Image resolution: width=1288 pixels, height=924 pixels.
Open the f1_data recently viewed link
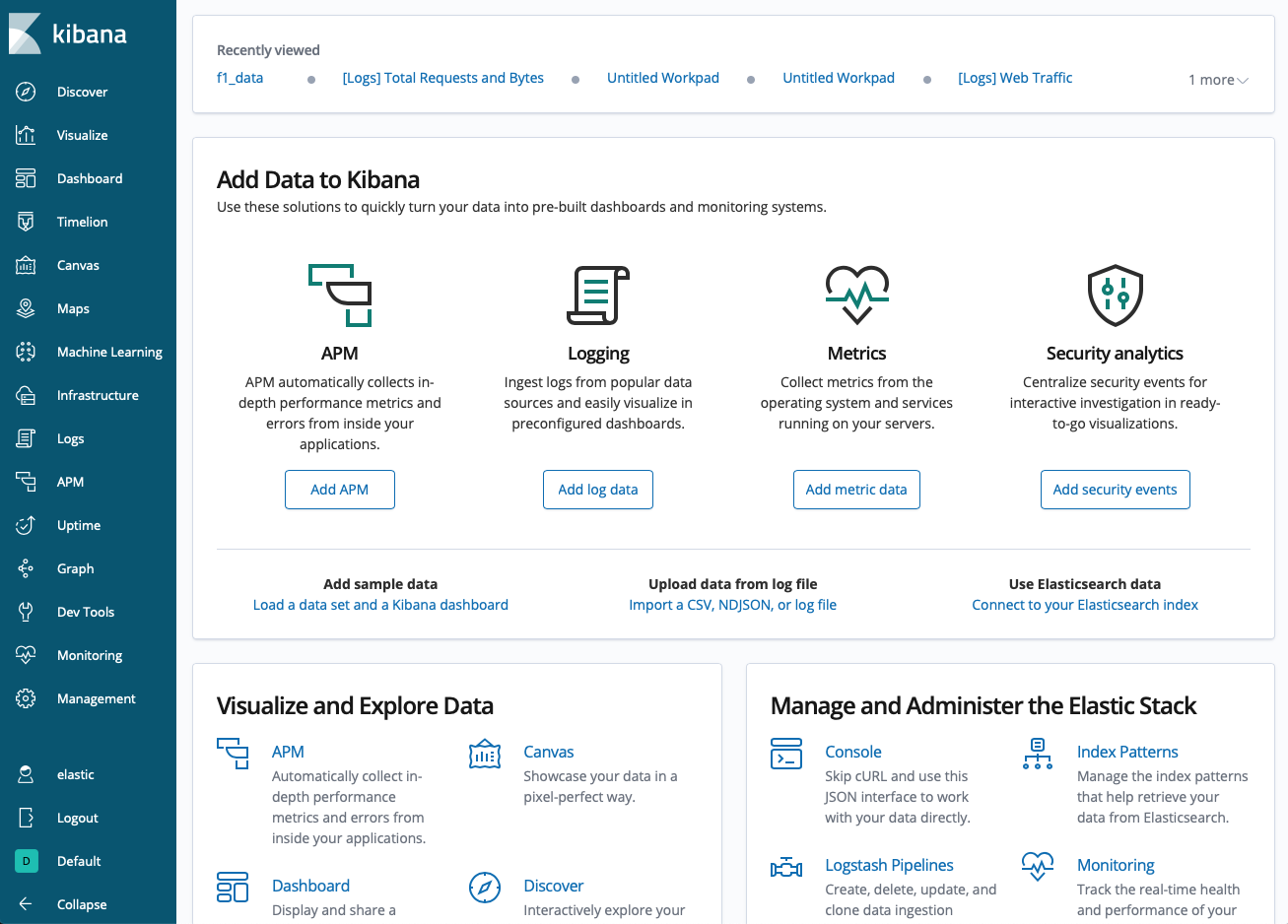239,78
